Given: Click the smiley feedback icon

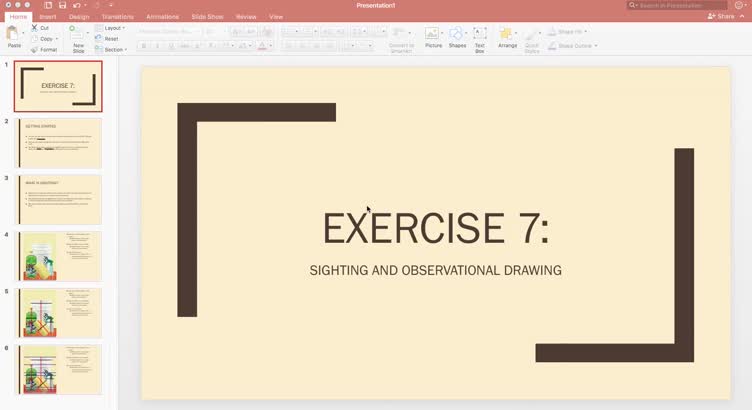Looking at the screenshot, I should pyautogui.click(x=739, y=5).
